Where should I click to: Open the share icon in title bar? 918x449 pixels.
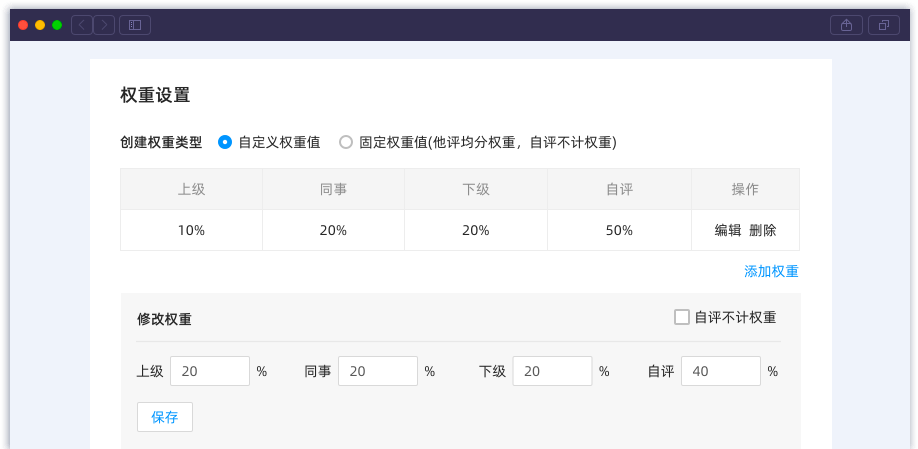846,25
